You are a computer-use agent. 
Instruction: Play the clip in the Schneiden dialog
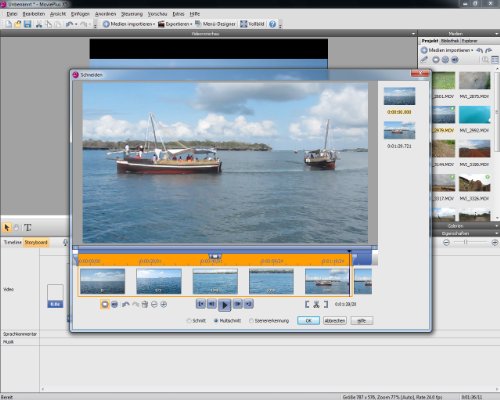click(x=224, y=305)
